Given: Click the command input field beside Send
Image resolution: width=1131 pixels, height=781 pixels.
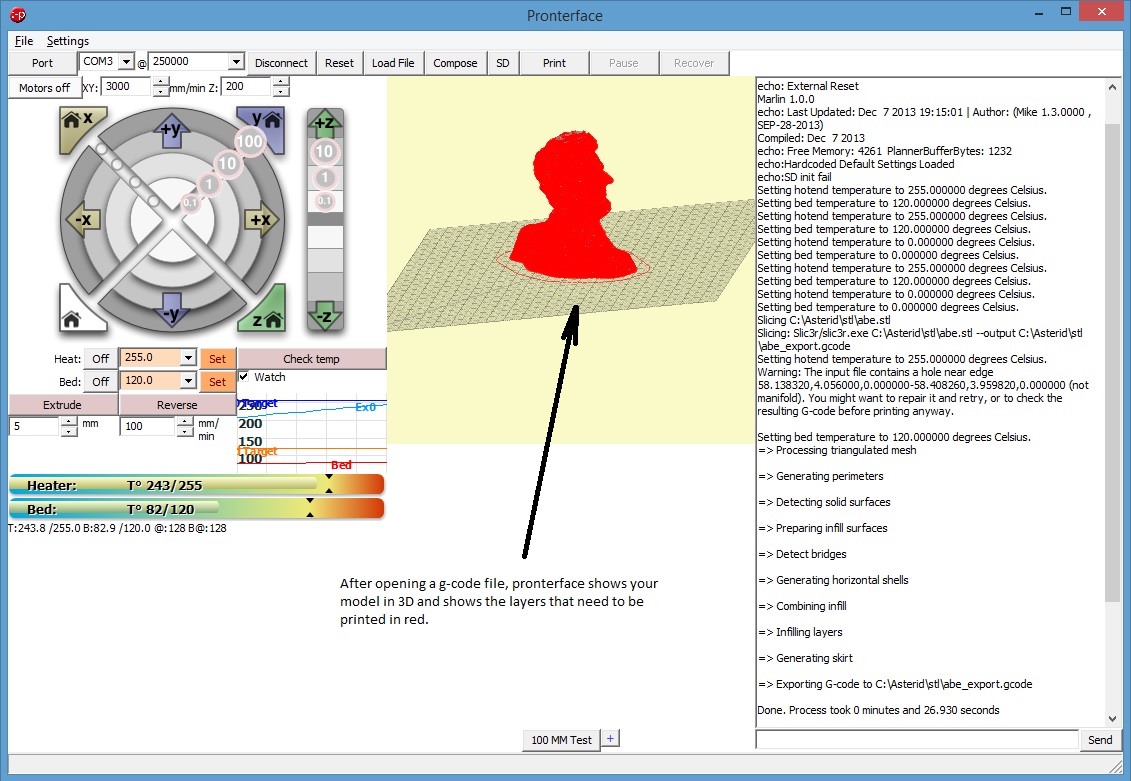Looking at the screenshot, I should pyautogui.click(x=917, y=739).
